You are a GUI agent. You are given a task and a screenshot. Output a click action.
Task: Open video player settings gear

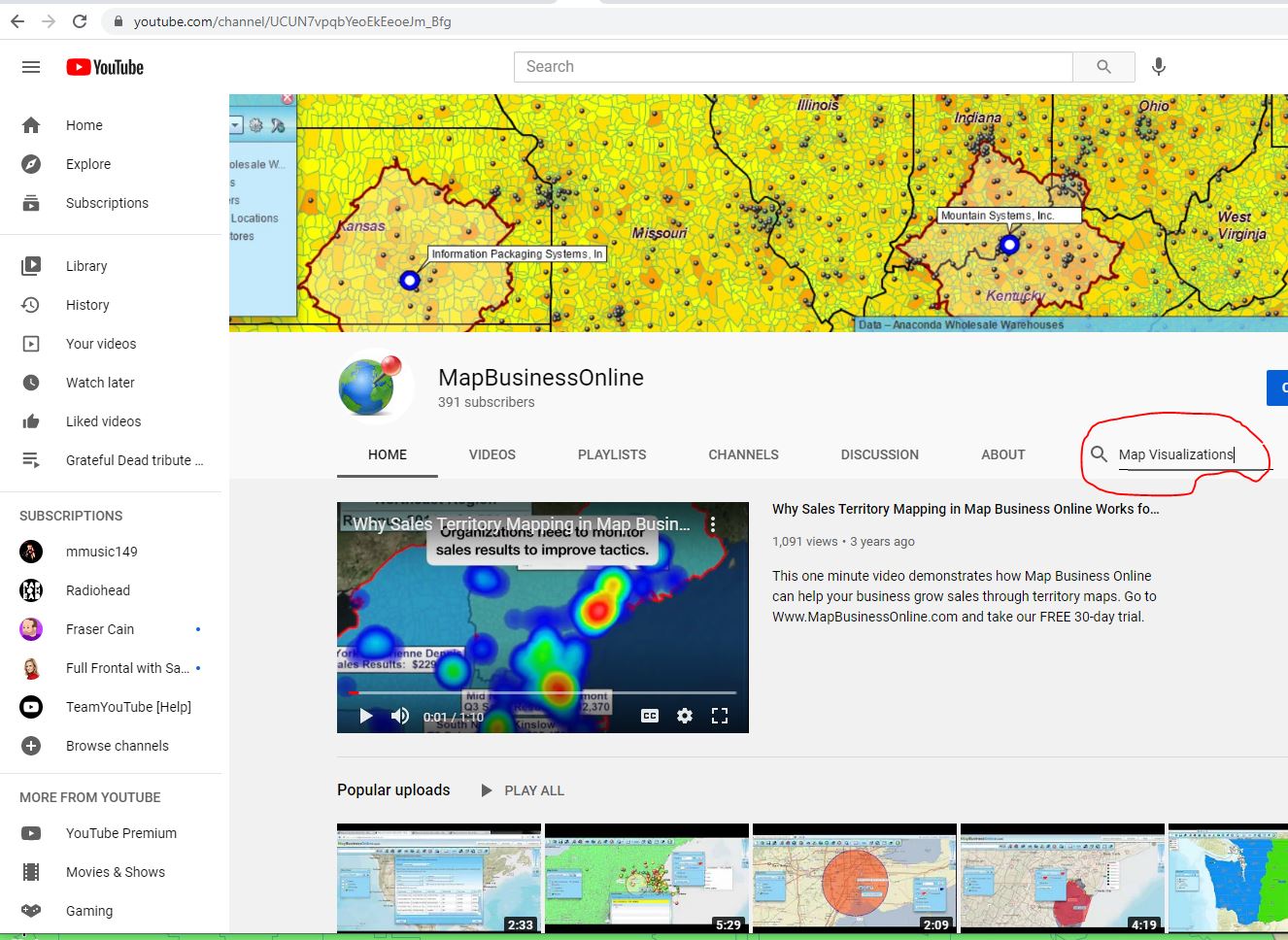685,716
